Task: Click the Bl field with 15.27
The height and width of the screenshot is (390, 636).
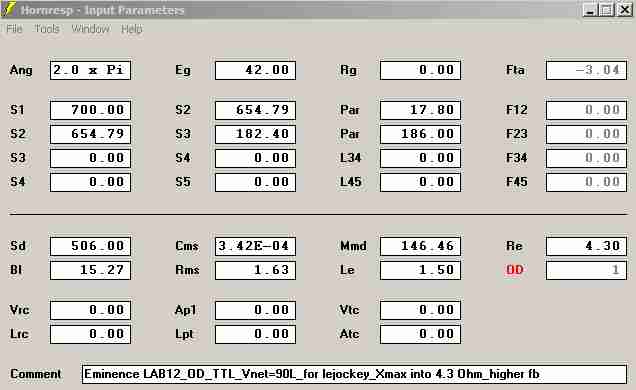Action: click(90, 270)
